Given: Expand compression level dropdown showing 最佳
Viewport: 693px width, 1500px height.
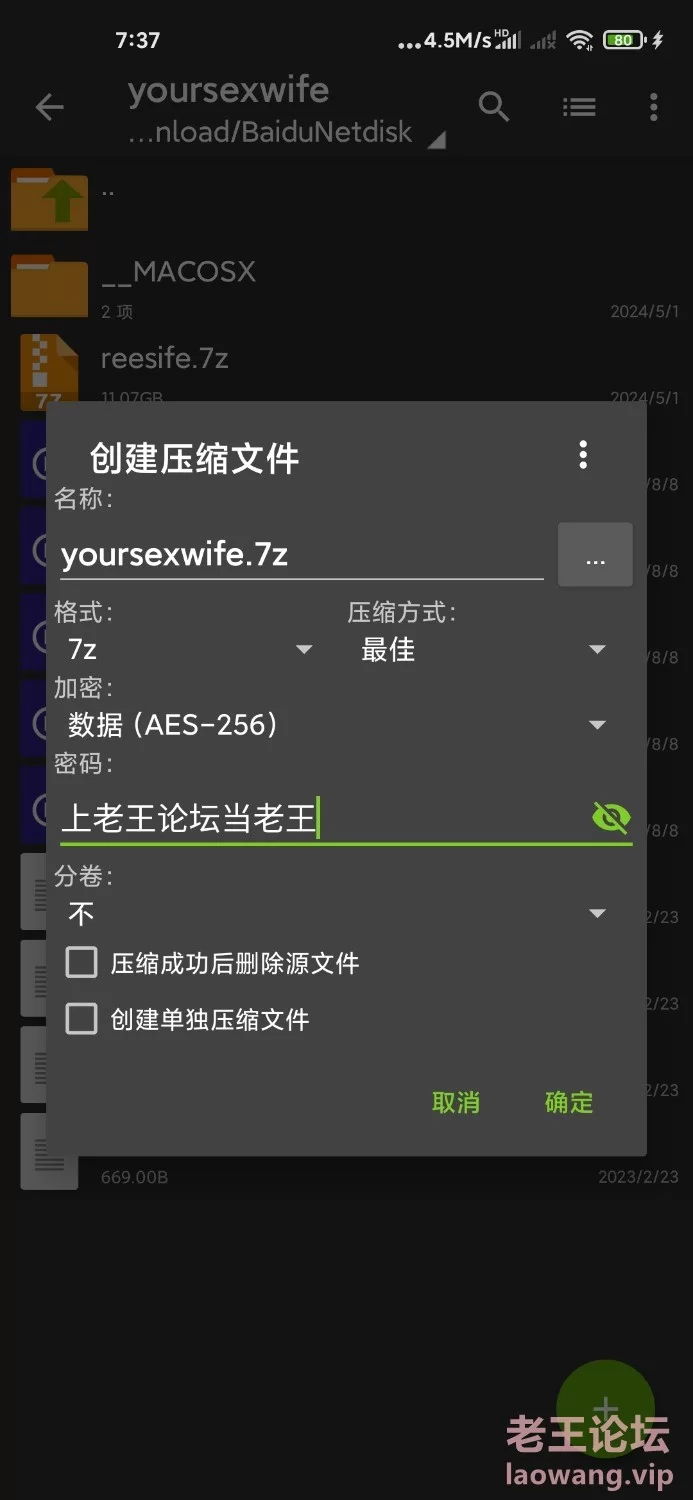Looking at the screenshot, I should tap(484, 649).
